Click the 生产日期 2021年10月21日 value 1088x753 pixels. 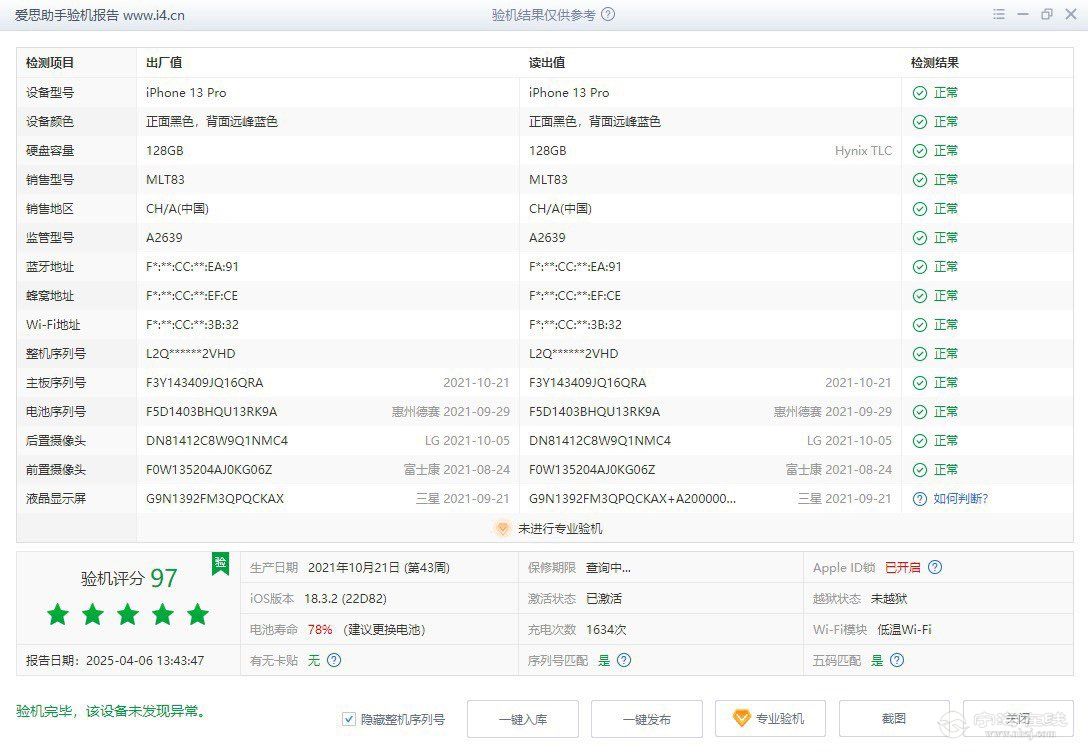click(x=379, y=568)
